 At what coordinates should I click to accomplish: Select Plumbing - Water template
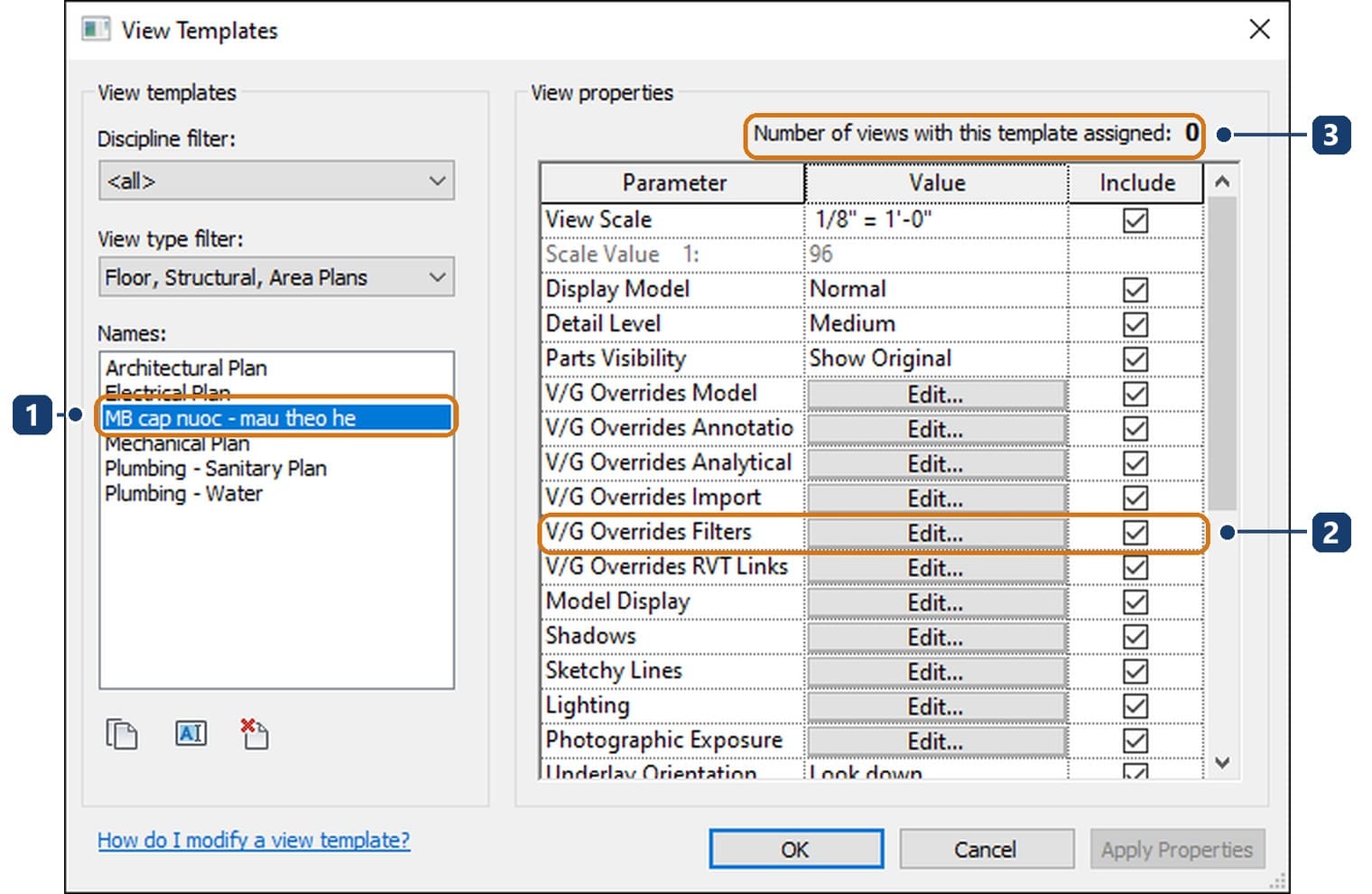click(x=184, y=494)
